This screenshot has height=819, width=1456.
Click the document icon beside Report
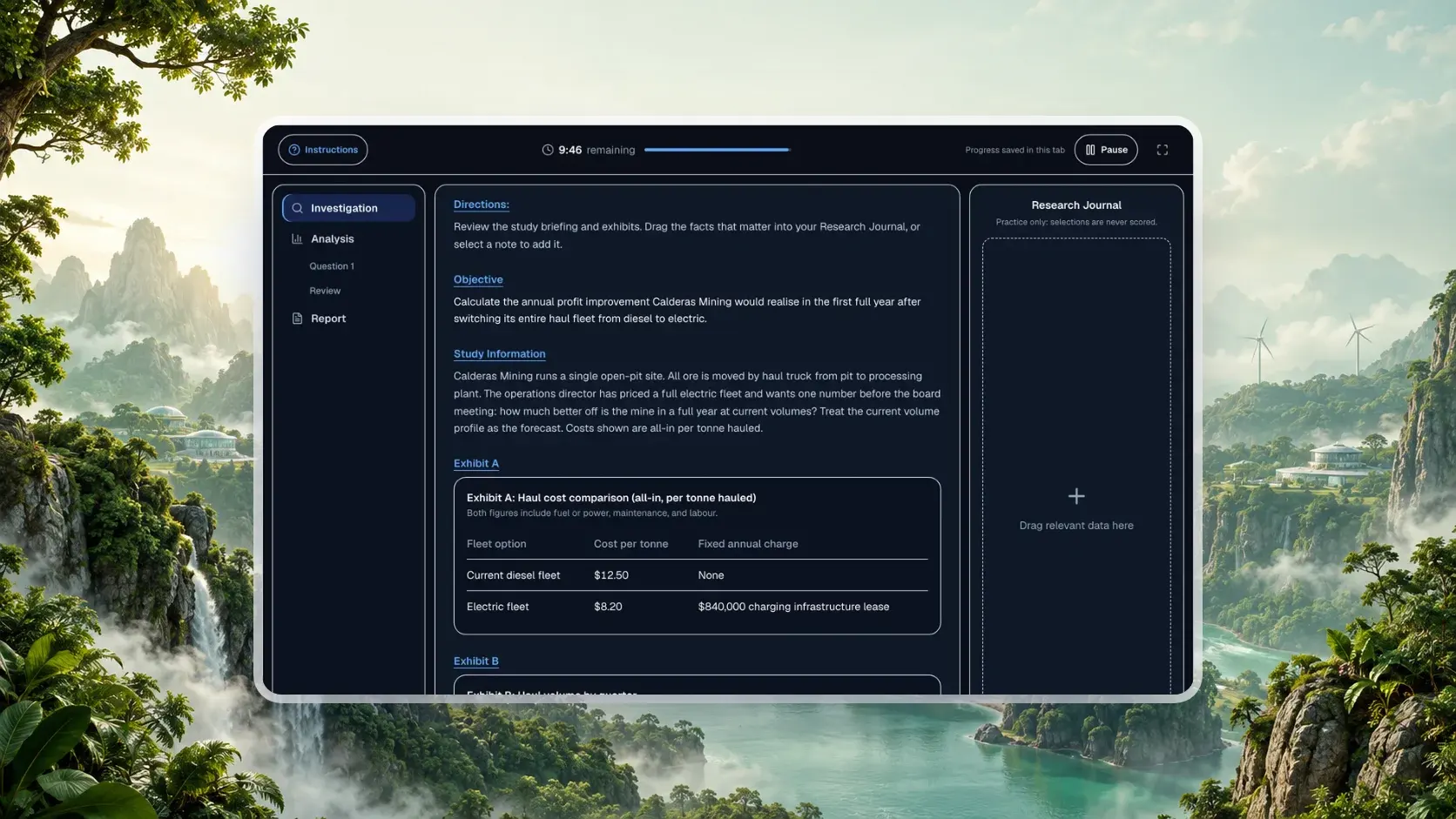297,319
